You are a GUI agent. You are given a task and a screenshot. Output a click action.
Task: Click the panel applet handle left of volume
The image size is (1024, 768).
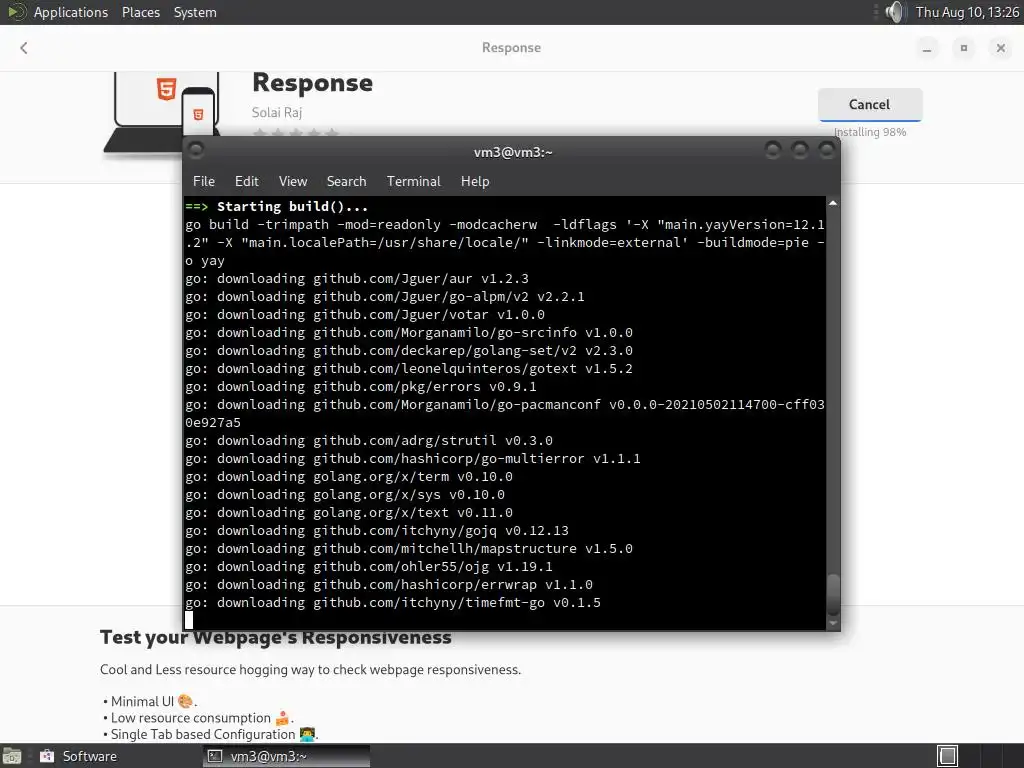[876, 12]
